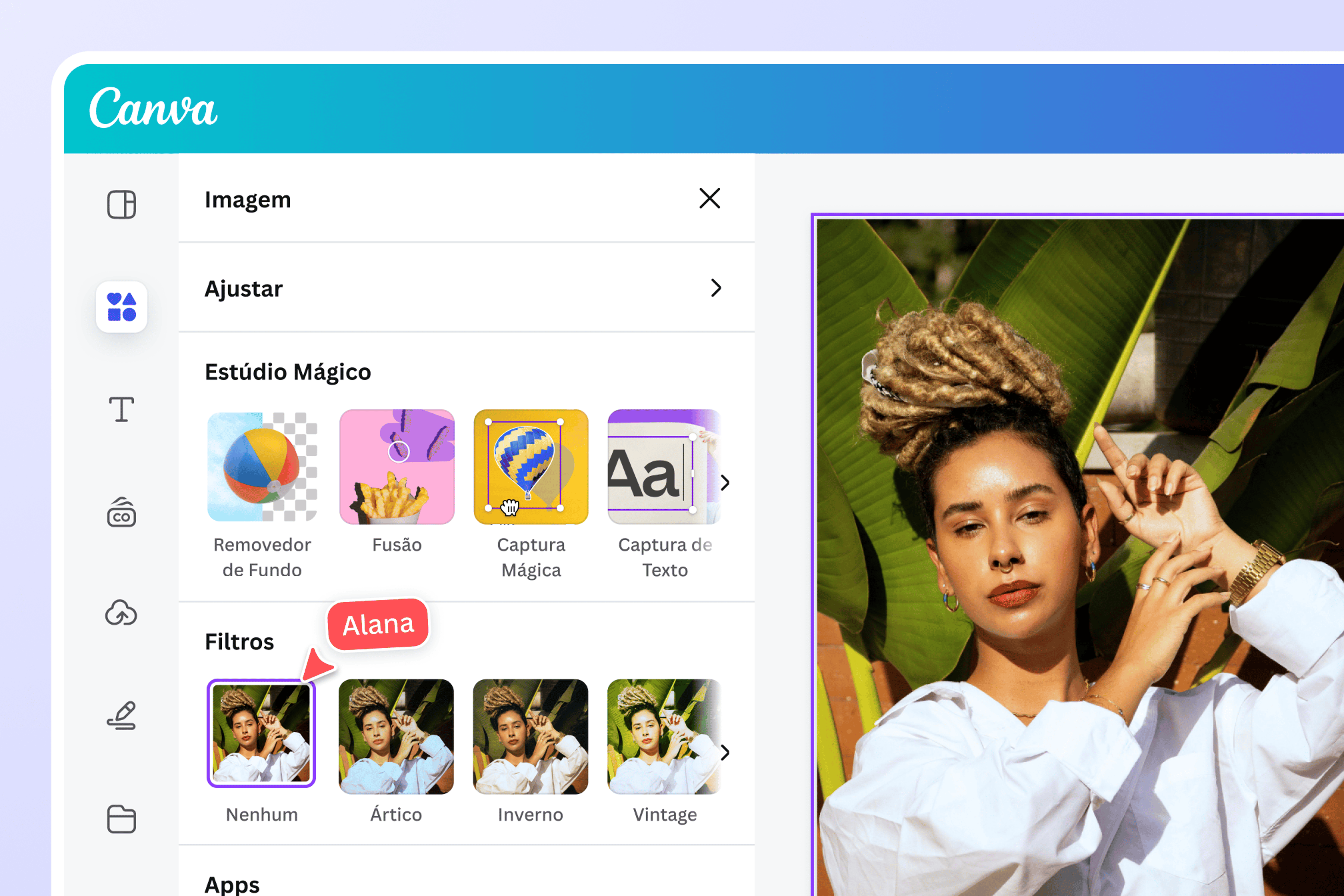Expand the Ajustar section chevron
Image resolution: width=1344 pixels, height=896 pixels.
(716, 287)
